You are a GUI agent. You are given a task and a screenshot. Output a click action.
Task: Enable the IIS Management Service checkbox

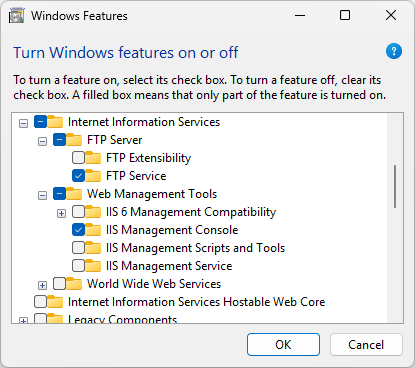[x=78, y=266]
